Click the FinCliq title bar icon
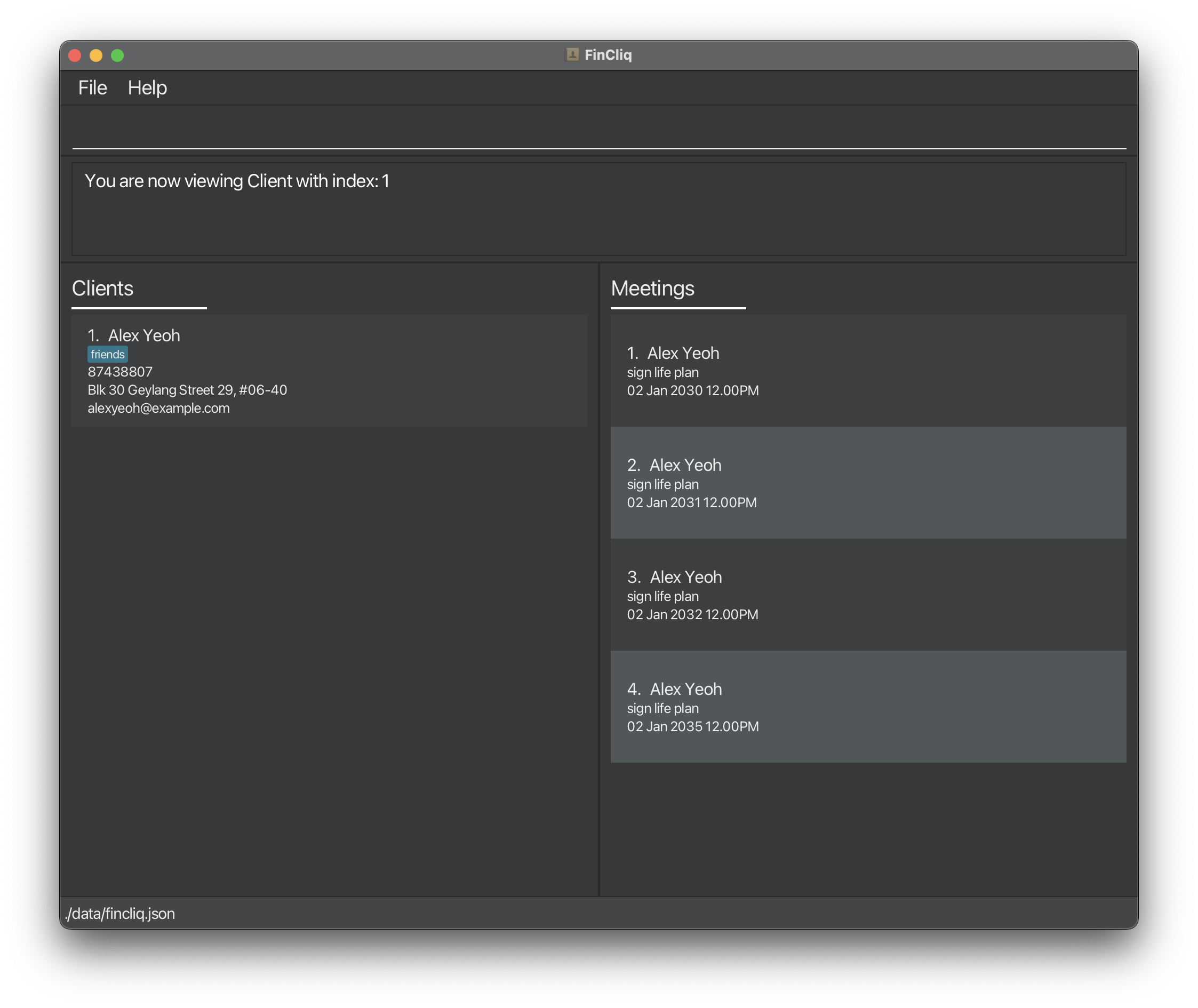 point(572,55)
